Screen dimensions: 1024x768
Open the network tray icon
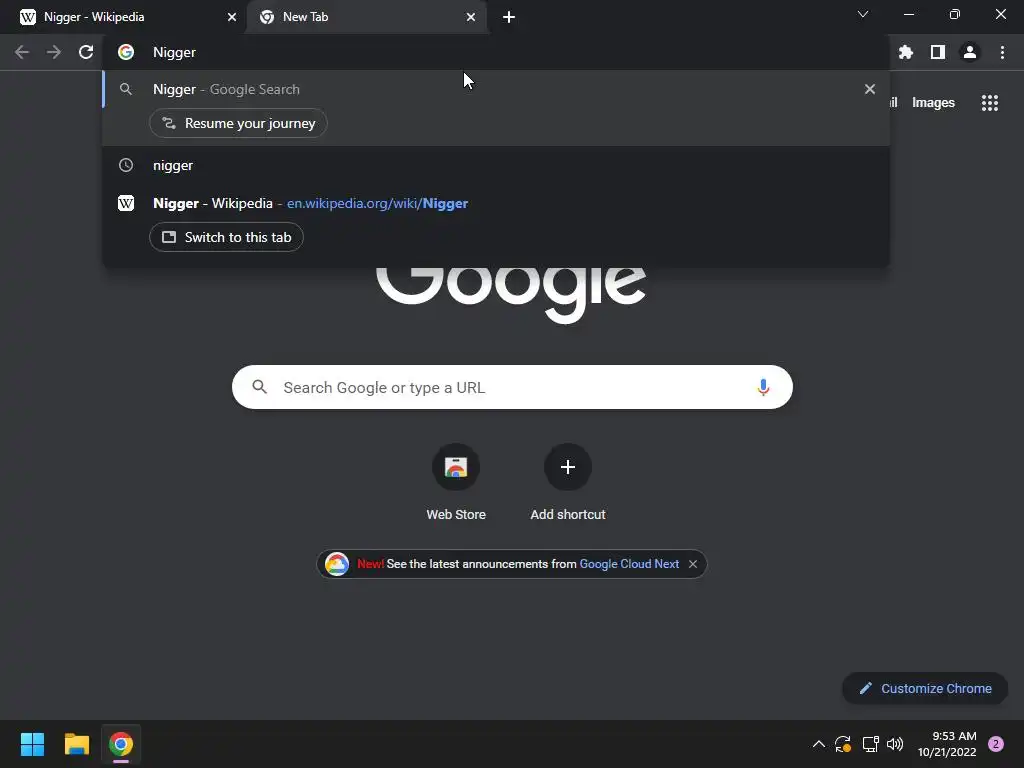[870, 744]
